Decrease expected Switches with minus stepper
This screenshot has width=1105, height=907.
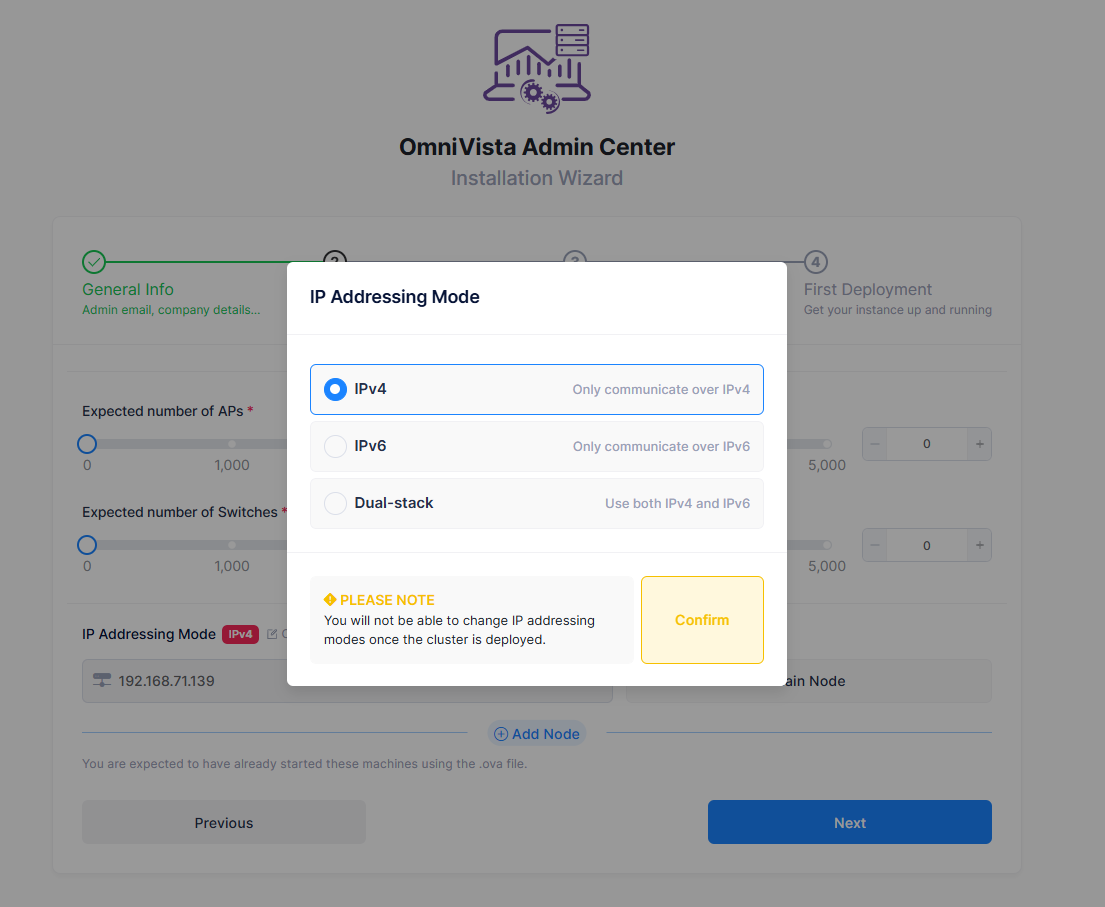875,545
